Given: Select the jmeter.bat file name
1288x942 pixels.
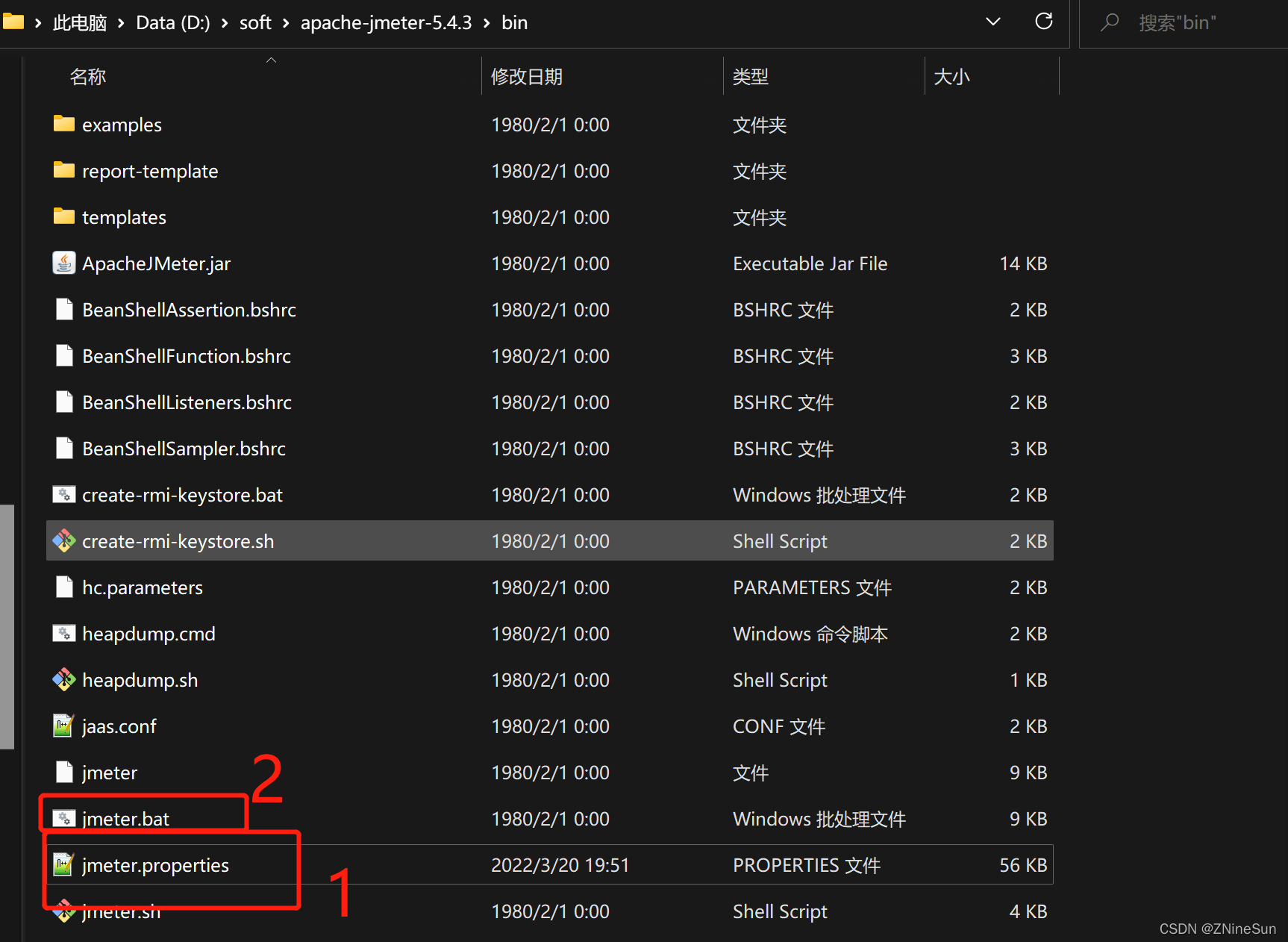Looking at the screenshot, I should [x=125, y=819].
